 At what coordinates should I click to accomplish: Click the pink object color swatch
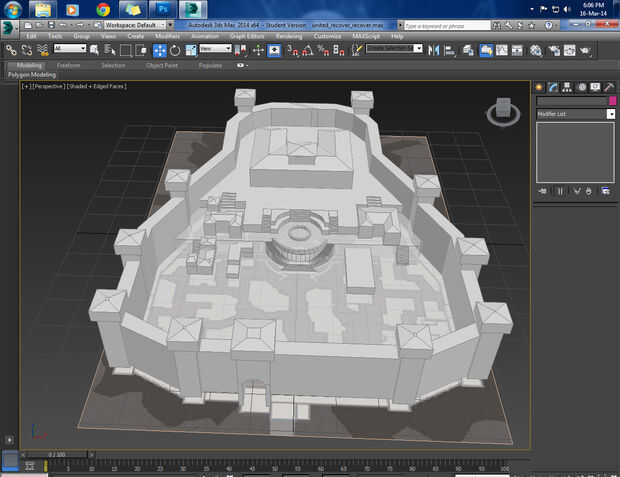pos(612,101)
